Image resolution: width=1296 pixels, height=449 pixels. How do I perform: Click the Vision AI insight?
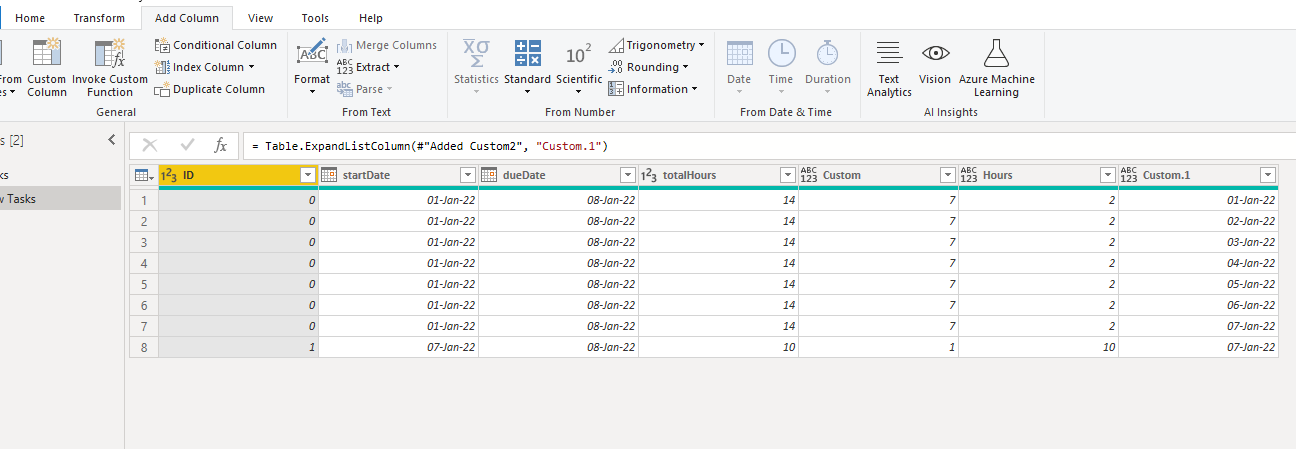tap(935, 63)
